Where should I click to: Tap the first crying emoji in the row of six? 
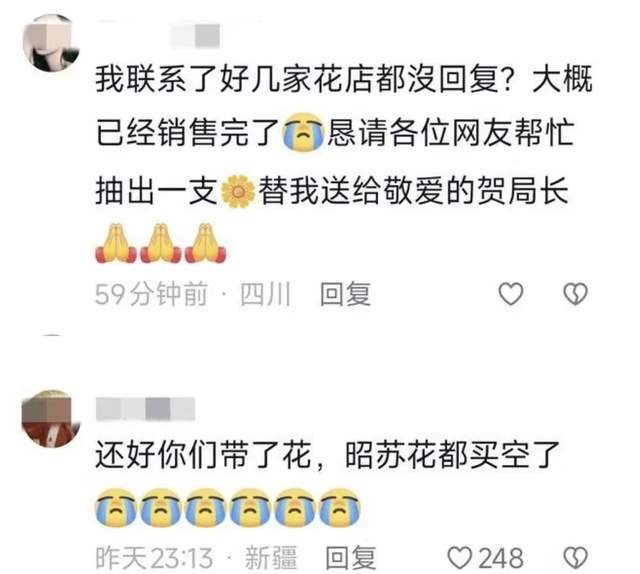tap(116, 507)
